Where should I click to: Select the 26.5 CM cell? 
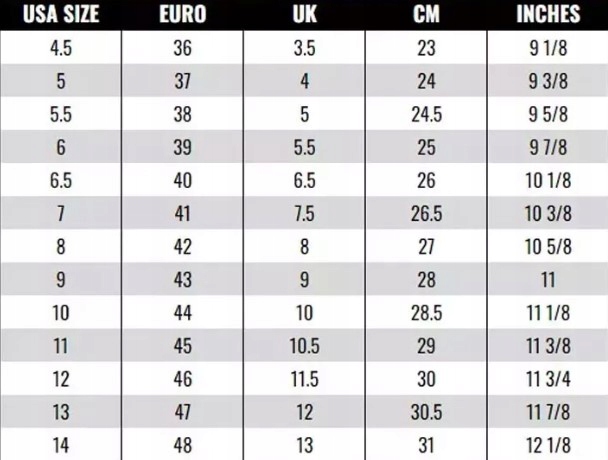click(426, 213)
